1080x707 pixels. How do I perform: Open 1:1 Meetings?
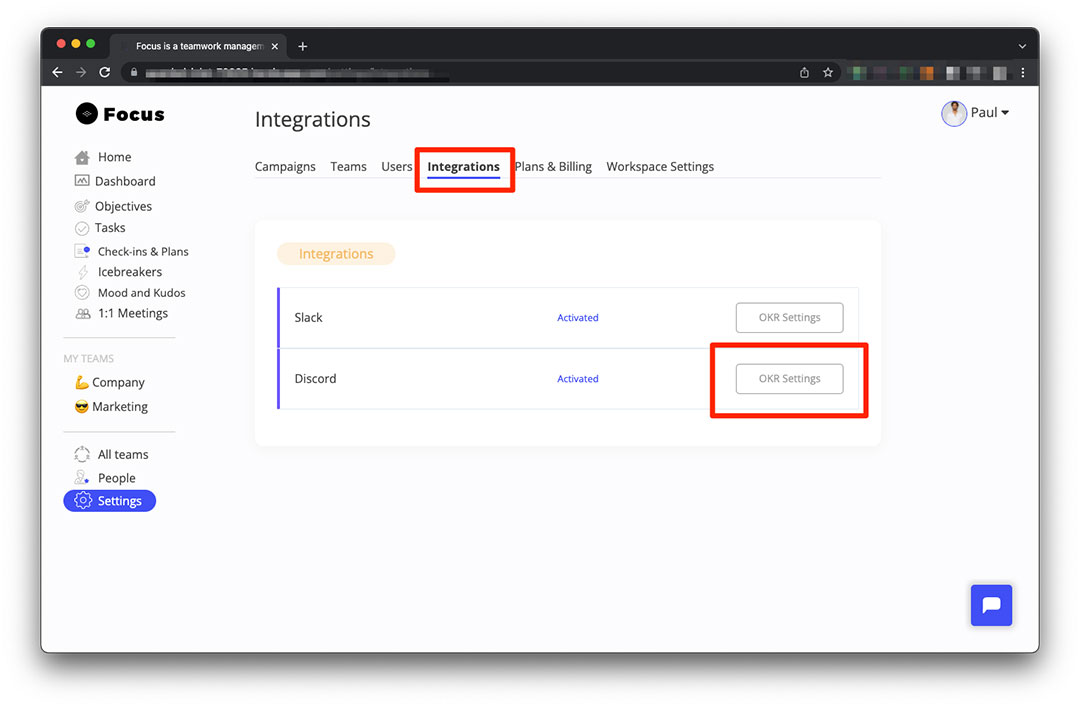tap(133, 314)
